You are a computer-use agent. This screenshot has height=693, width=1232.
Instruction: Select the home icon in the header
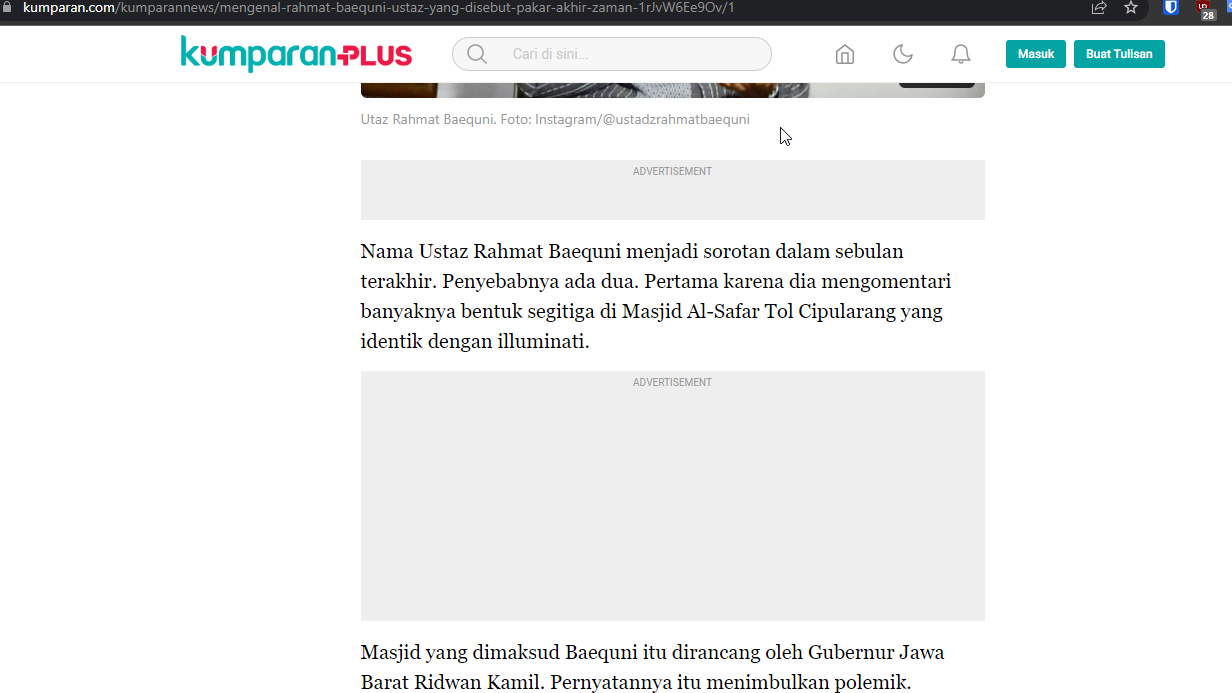click(x=844, y=55)
